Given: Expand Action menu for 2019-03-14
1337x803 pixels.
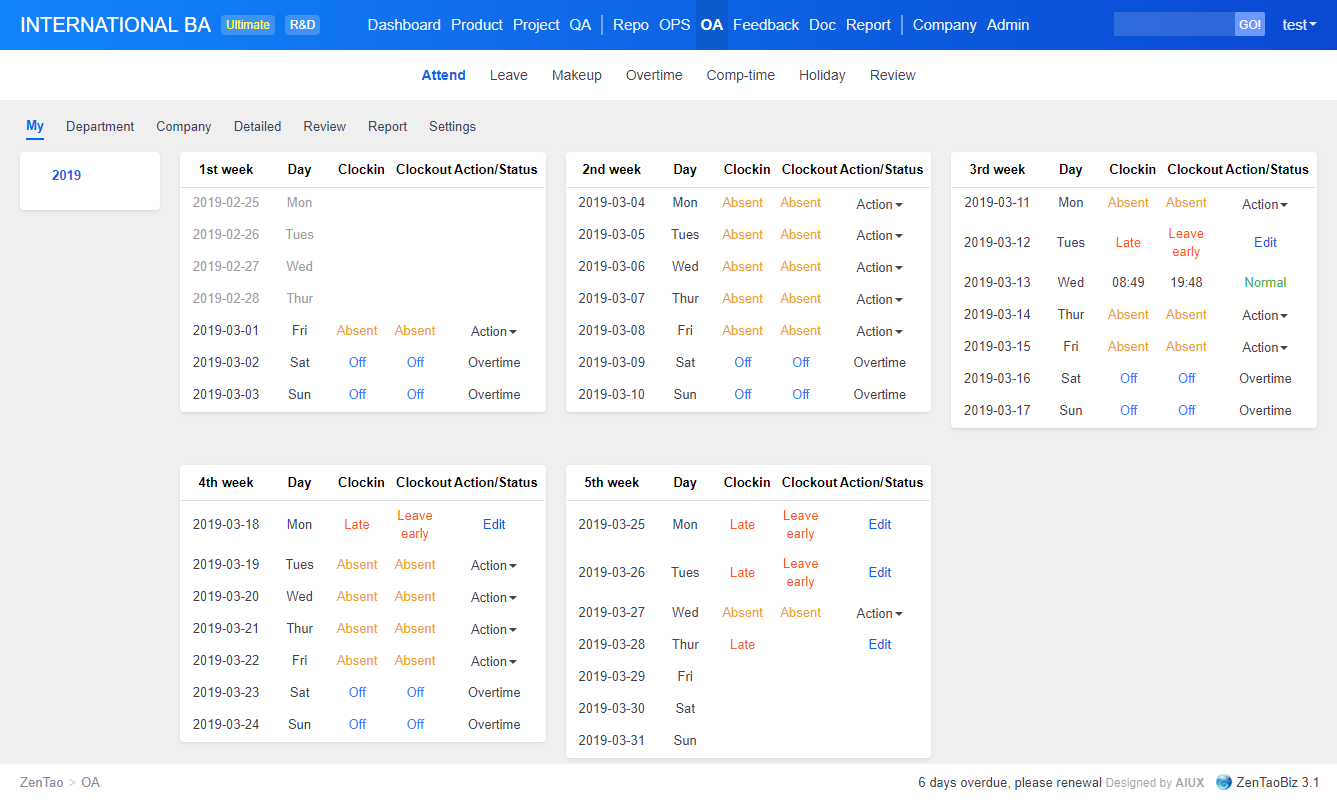Looking at the screenshot, I should tap(1265, 315).
